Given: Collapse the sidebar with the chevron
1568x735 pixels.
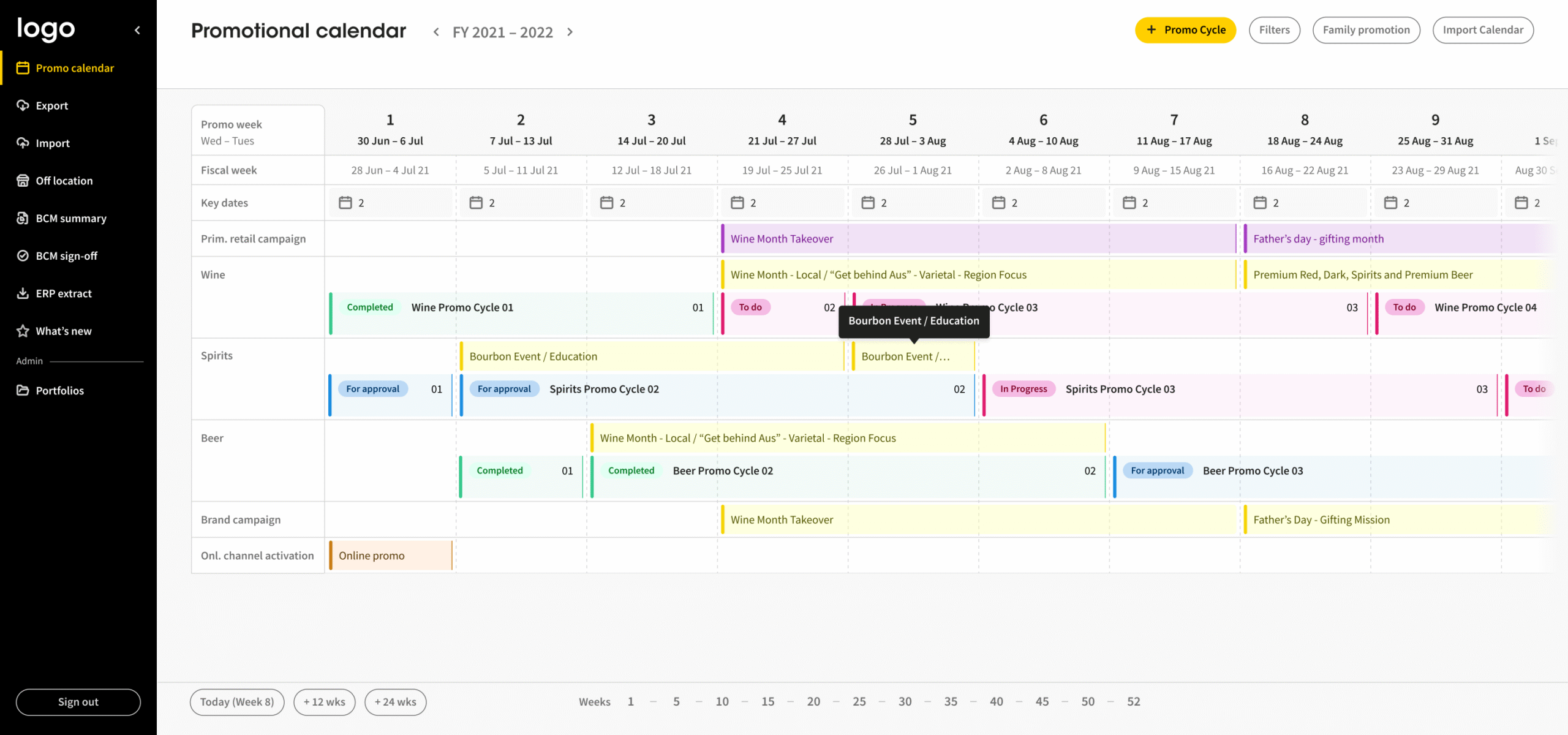Looking at the screenshot, I should tap(138, 30).
